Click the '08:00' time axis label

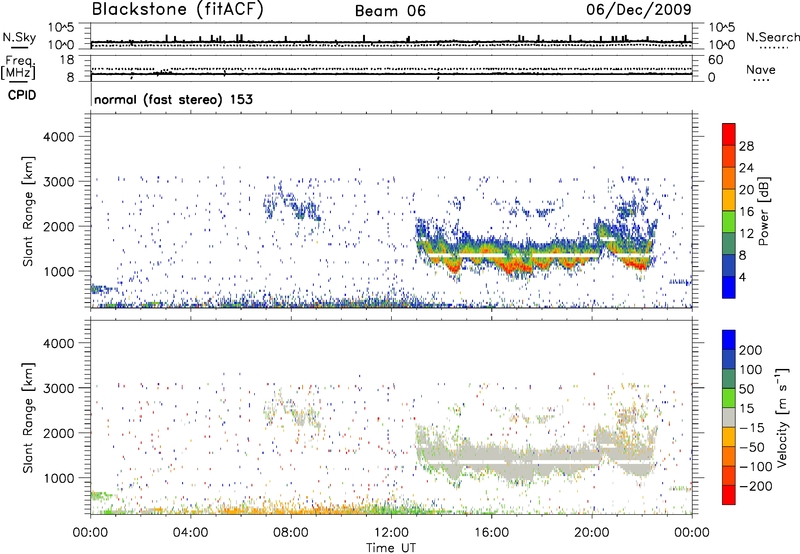(x=291, y=533)
